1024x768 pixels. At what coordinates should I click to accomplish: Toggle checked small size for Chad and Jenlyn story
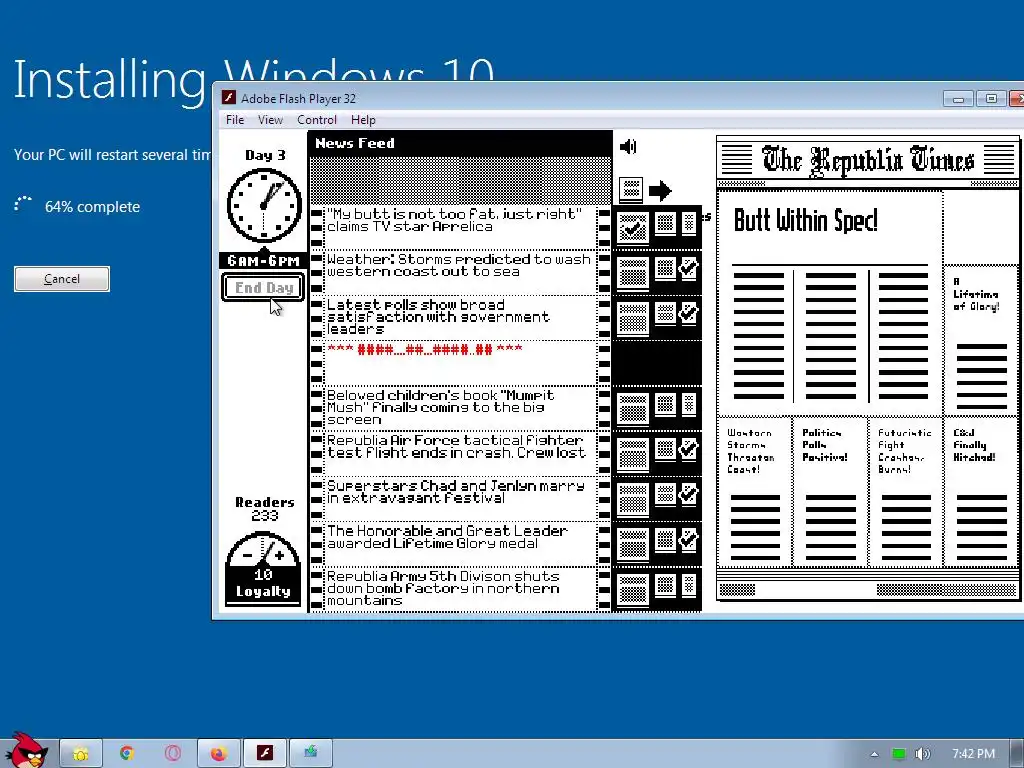689,494
